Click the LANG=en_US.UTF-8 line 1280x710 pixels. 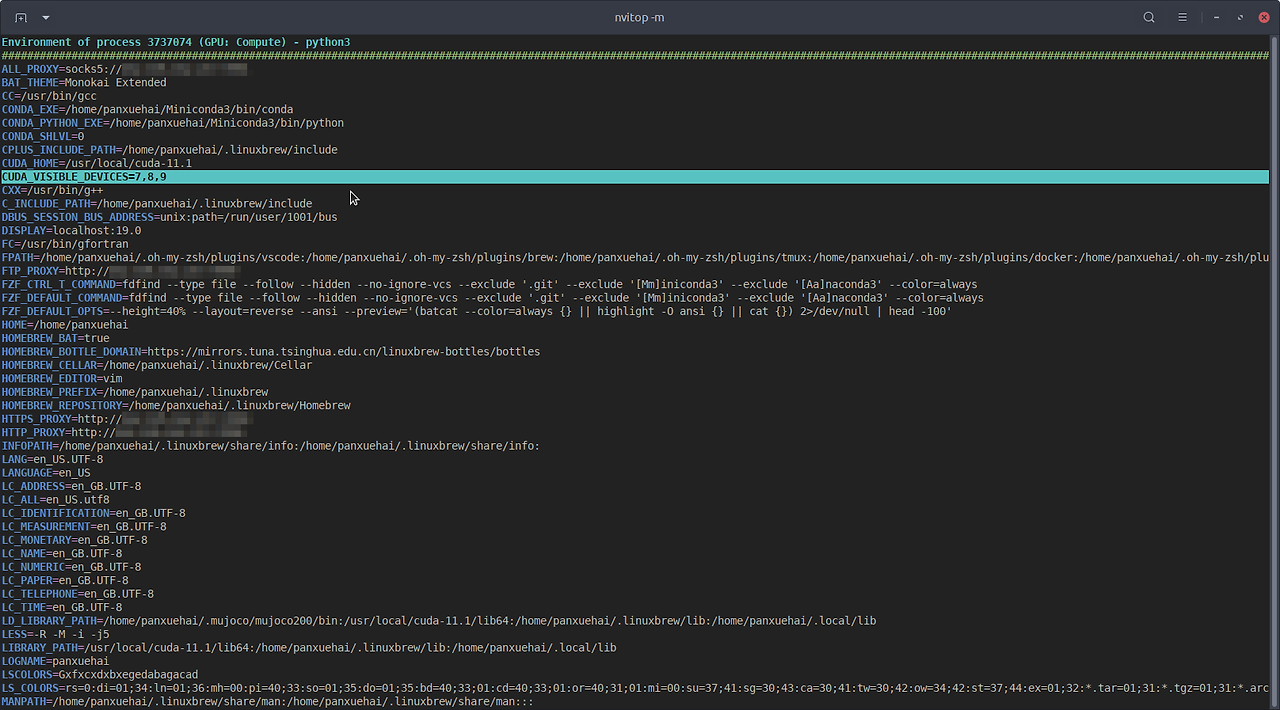pyautogui.click(x=52, y=459)
